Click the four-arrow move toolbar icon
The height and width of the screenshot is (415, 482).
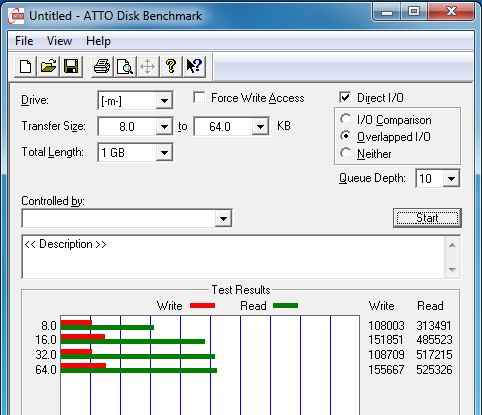pyautogui.click(x=148, y=66)
